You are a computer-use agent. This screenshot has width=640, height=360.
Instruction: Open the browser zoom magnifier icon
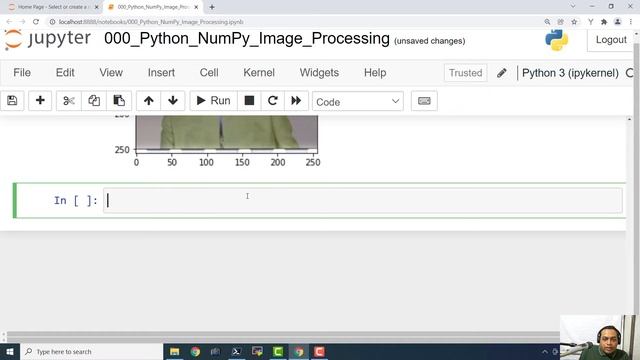tap(547, 22)
